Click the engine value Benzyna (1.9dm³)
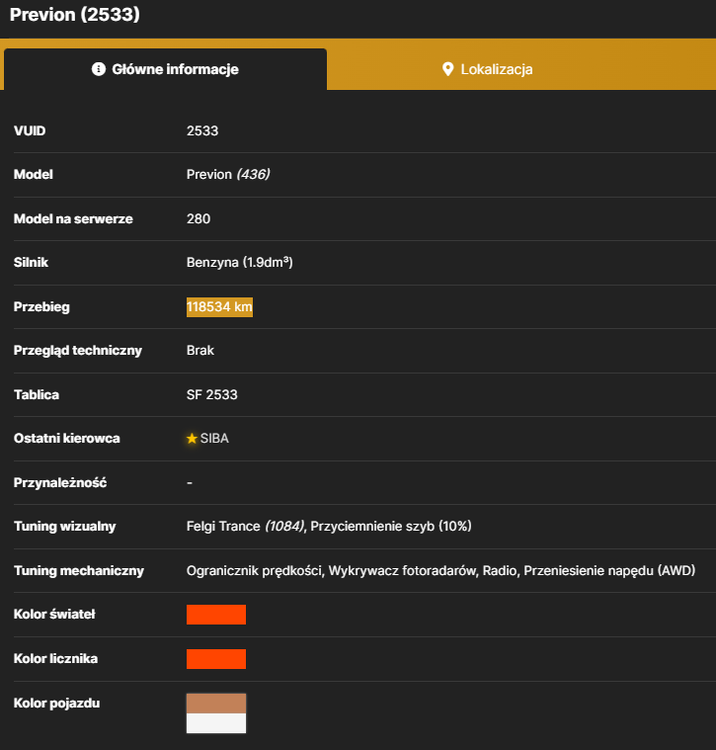716x750 pixels. [240, 263]
